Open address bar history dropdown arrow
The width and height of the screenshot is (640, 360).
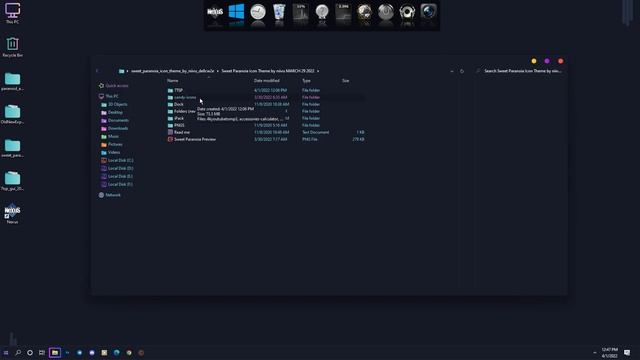[x=452, y=71]
